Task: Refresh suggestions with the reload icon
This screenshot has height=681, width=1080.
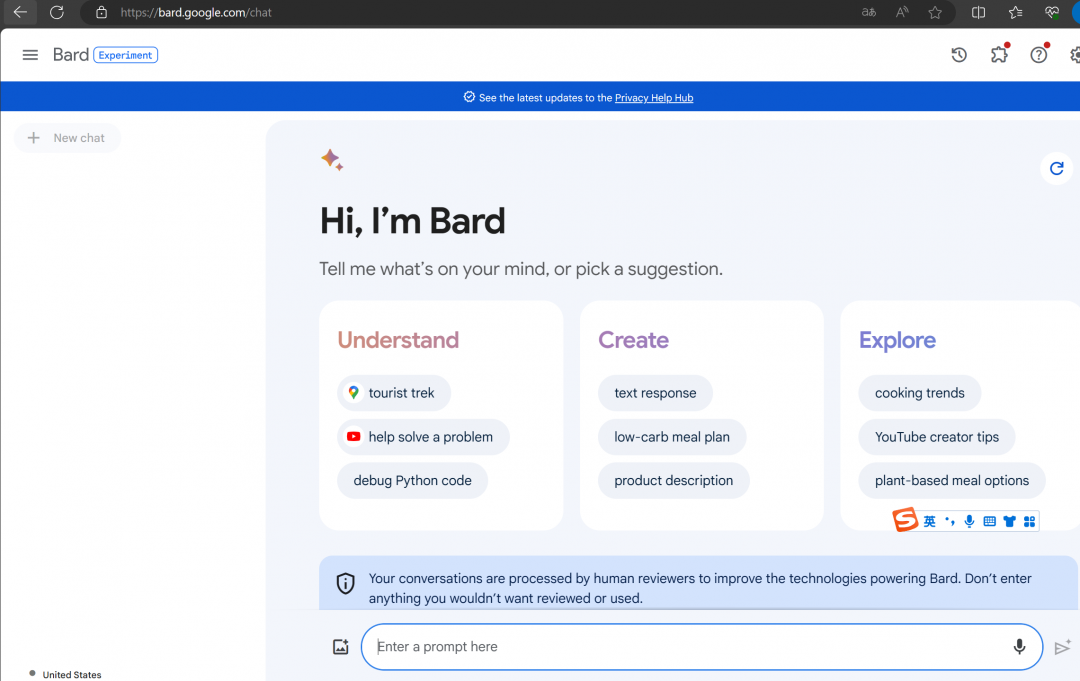Action: (x=1056, y=168)
